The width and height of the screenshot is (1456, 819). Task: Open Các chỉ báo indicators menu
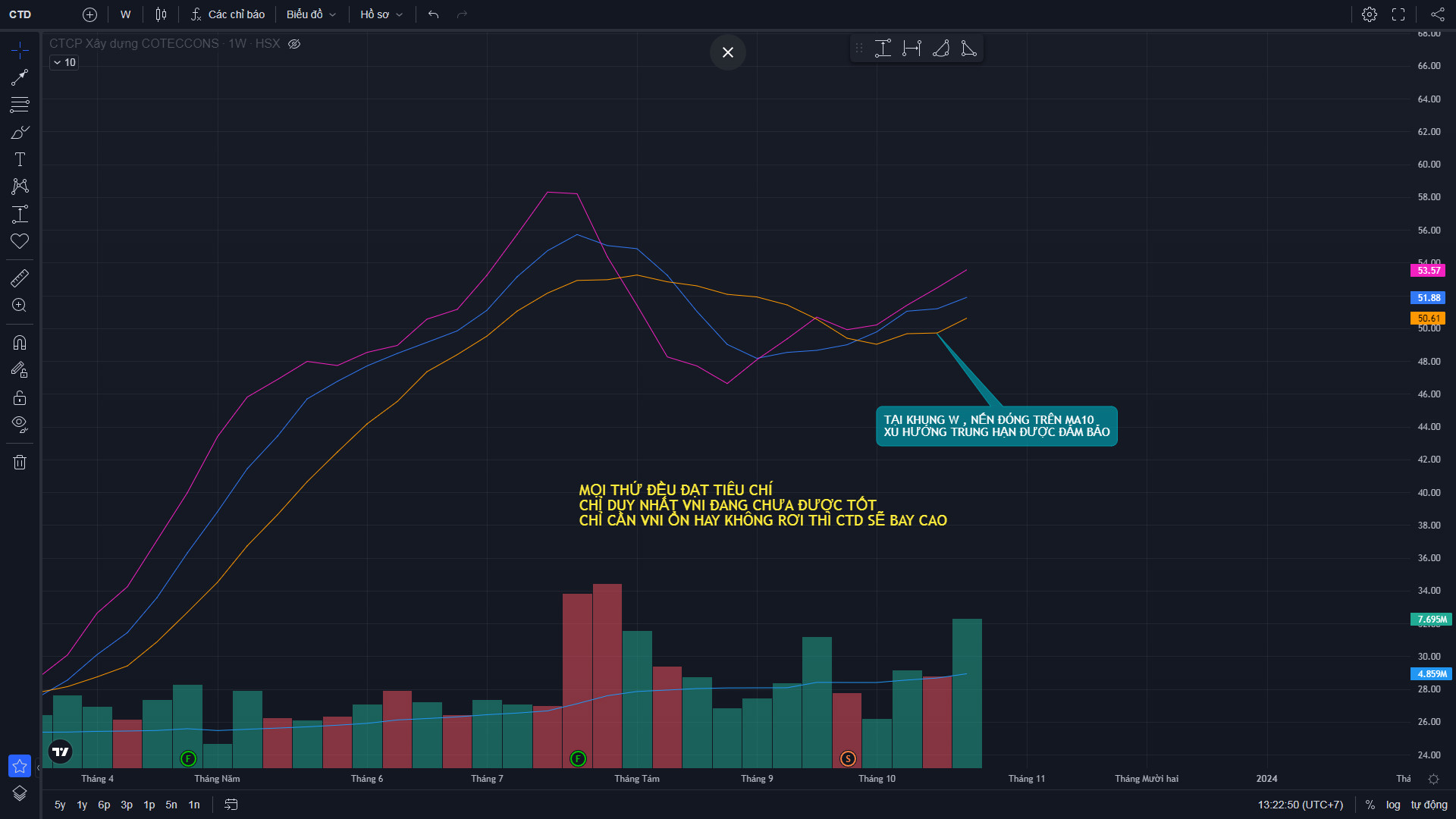tap(227, 14)
